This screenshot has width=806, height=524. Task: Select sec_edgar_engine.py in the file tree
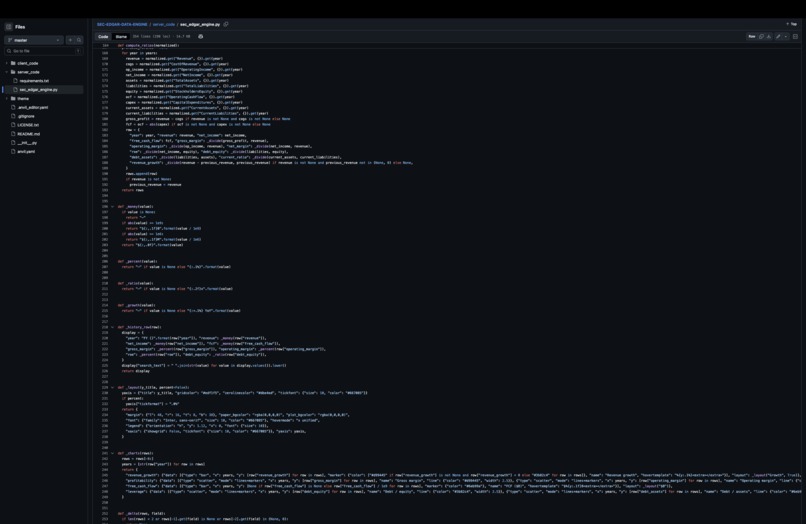[x=39, y=89]
